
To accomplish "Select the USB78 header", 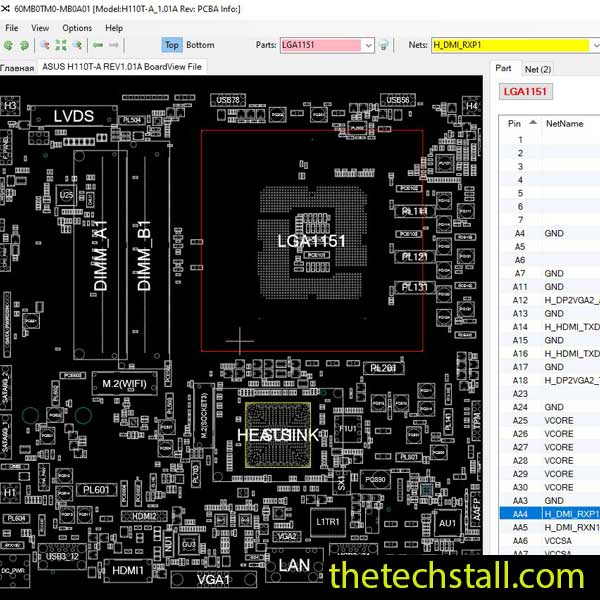I will pos(228,100).
